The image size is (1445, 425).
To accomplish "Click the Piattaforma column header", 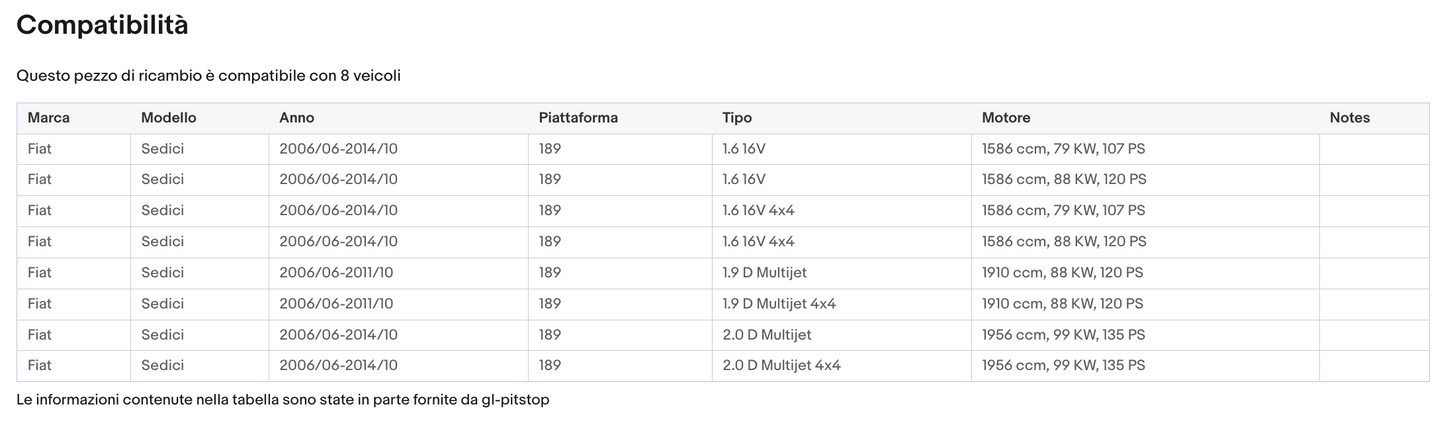I will (x=578, y=118).
